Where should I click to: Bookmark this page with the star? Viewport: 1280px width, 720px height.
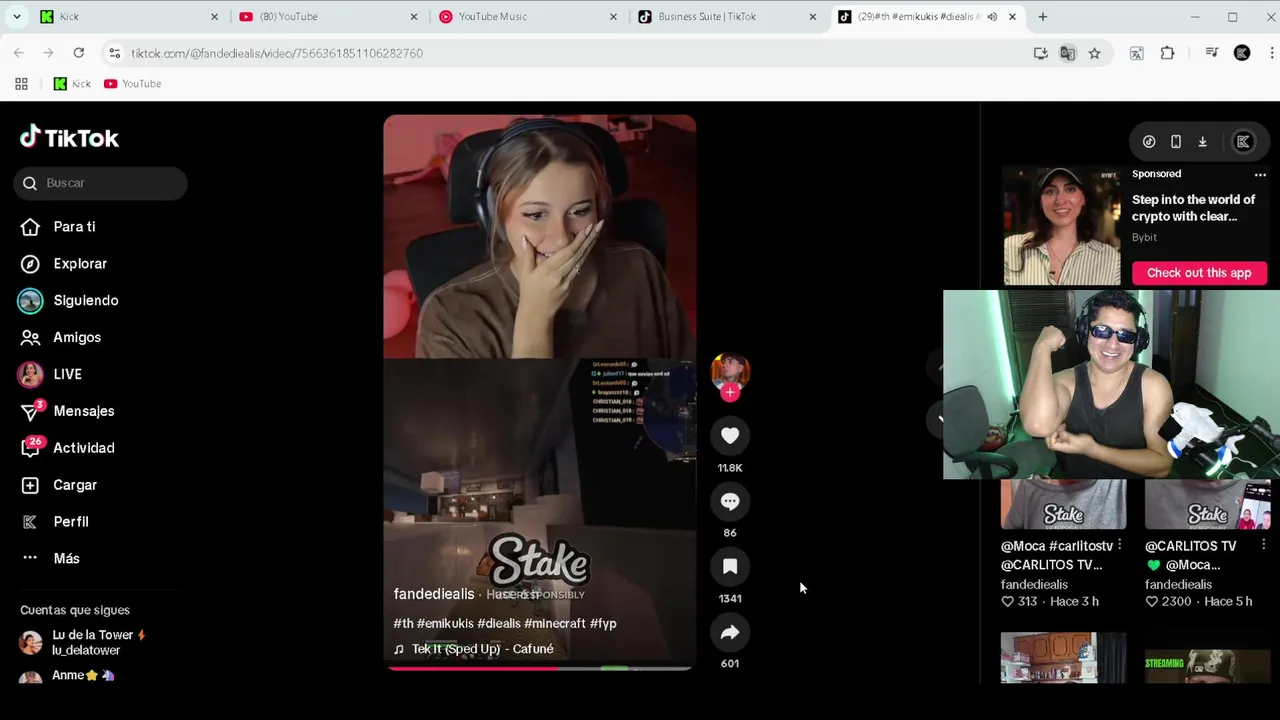[x=1095, y=53]
